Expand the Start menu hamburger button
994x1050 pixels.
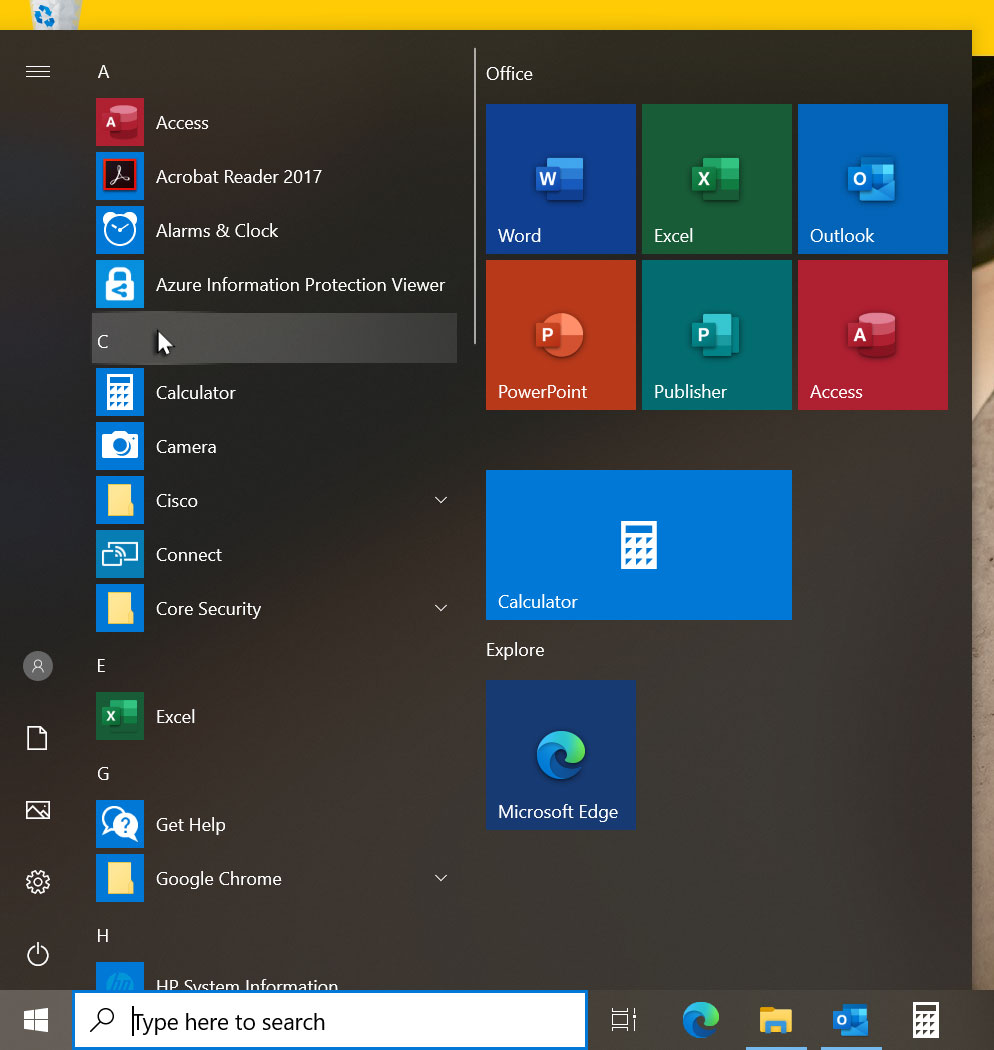tap(38, 71)
